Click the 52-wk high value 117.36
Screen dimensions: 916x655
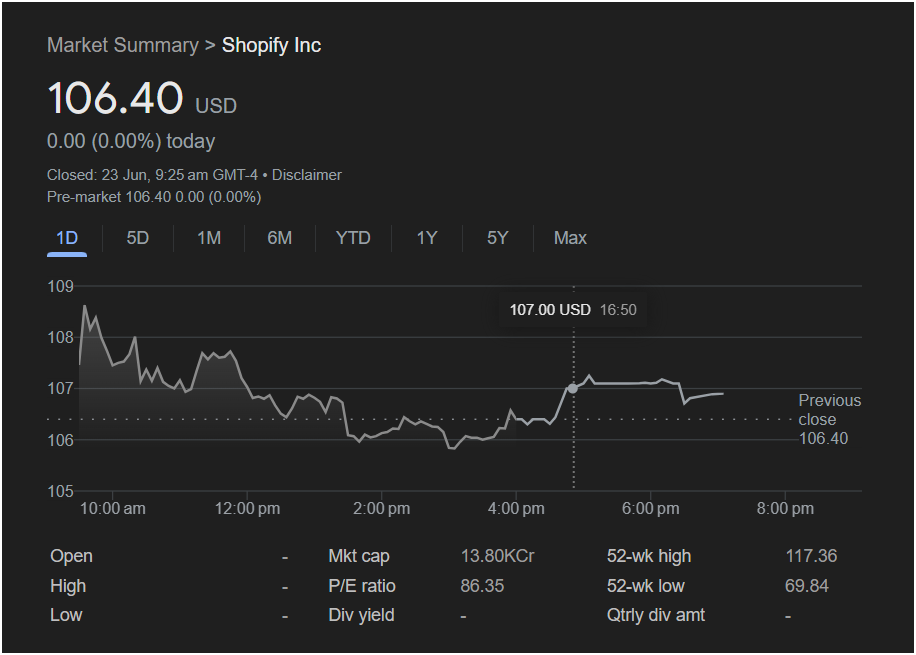tap(811, 556)
